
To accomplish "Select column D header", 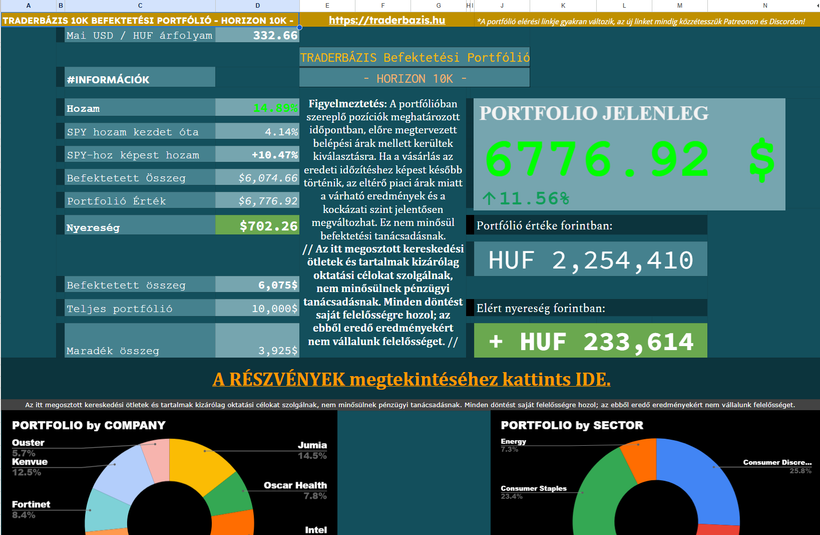I will coord(257,5).
